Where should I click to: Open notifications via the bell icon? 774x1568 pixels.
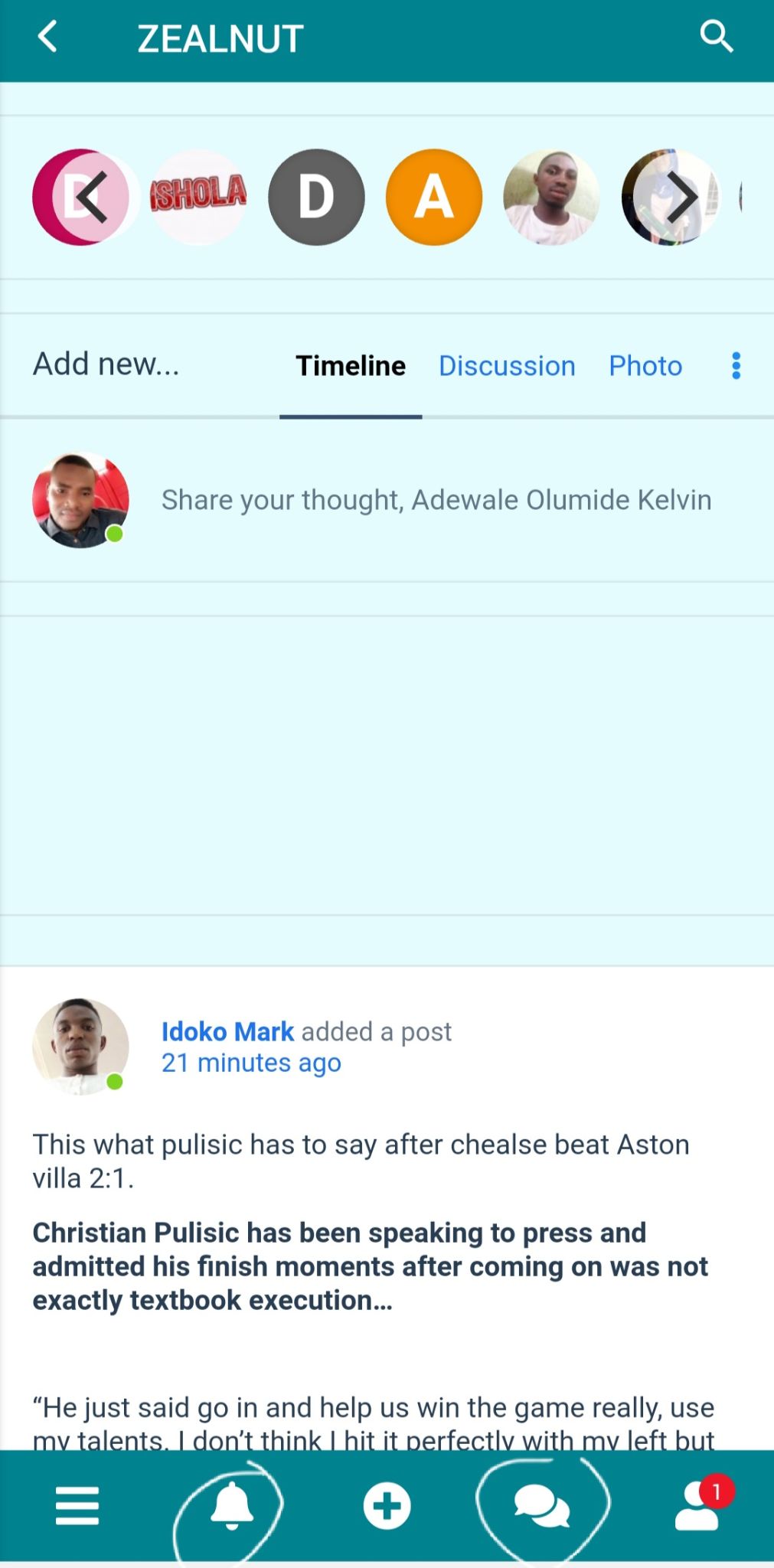click(x=231, y=1505)
